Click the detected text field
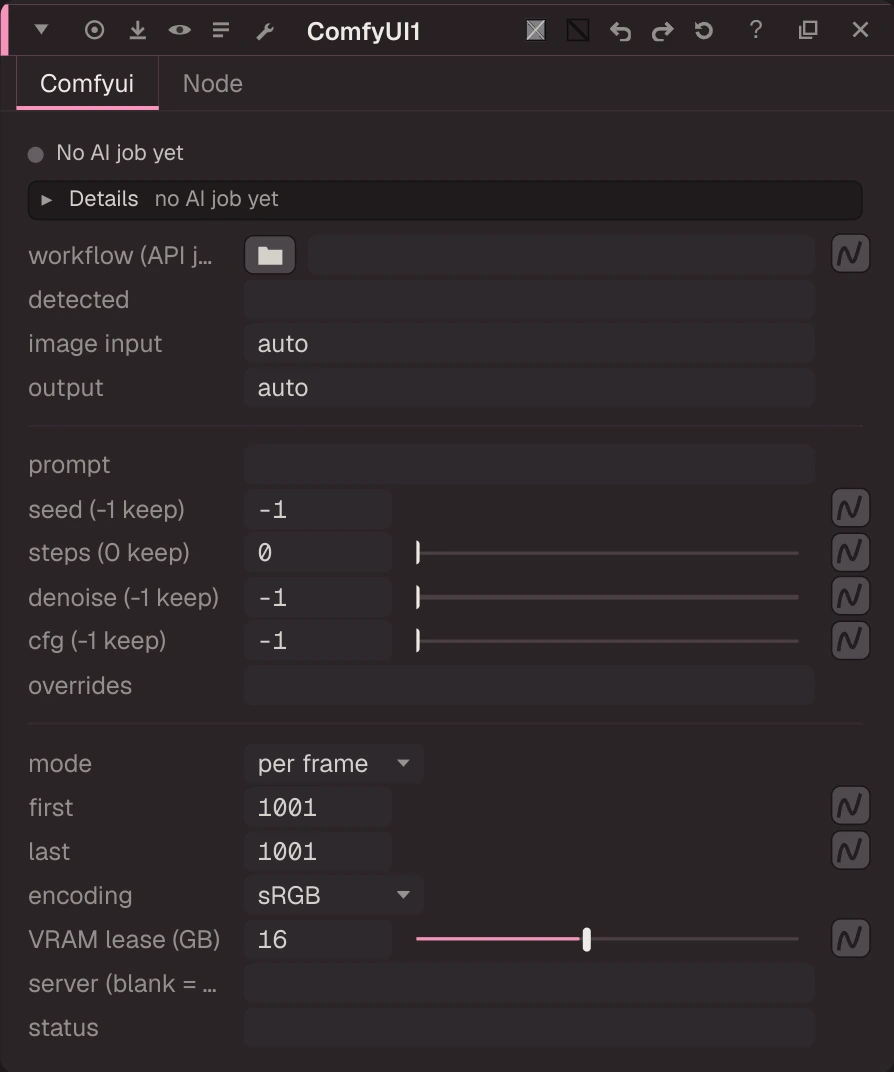The height and width of the screenshot is (1072, 894). point(529,299)
